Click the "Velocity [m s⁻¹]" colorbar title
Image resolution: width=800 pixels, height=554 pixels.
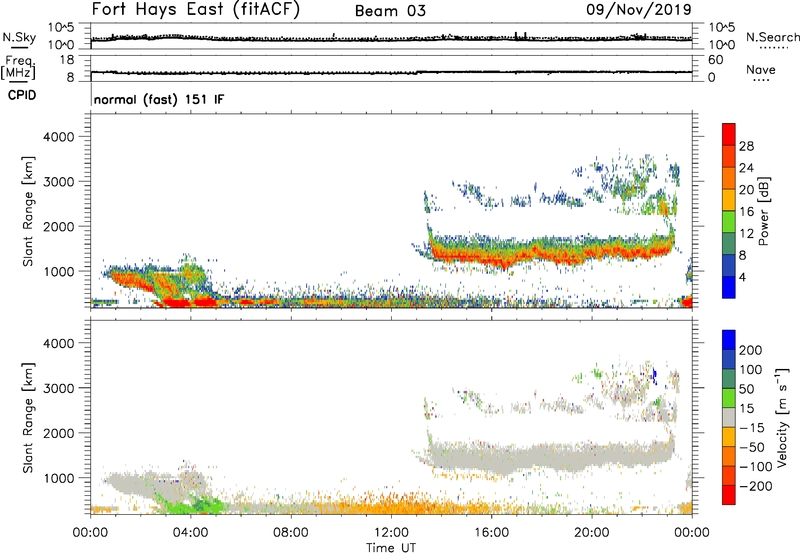[782, 417]
